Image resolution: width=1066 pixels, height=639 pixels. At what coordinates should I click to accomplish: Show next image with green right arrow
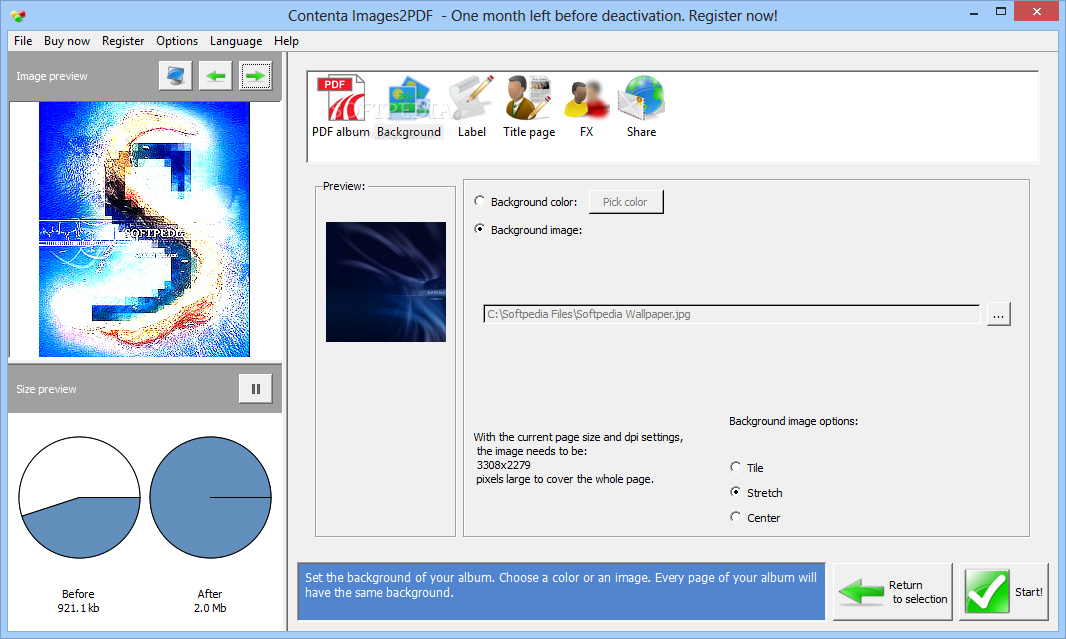point(256,75)
